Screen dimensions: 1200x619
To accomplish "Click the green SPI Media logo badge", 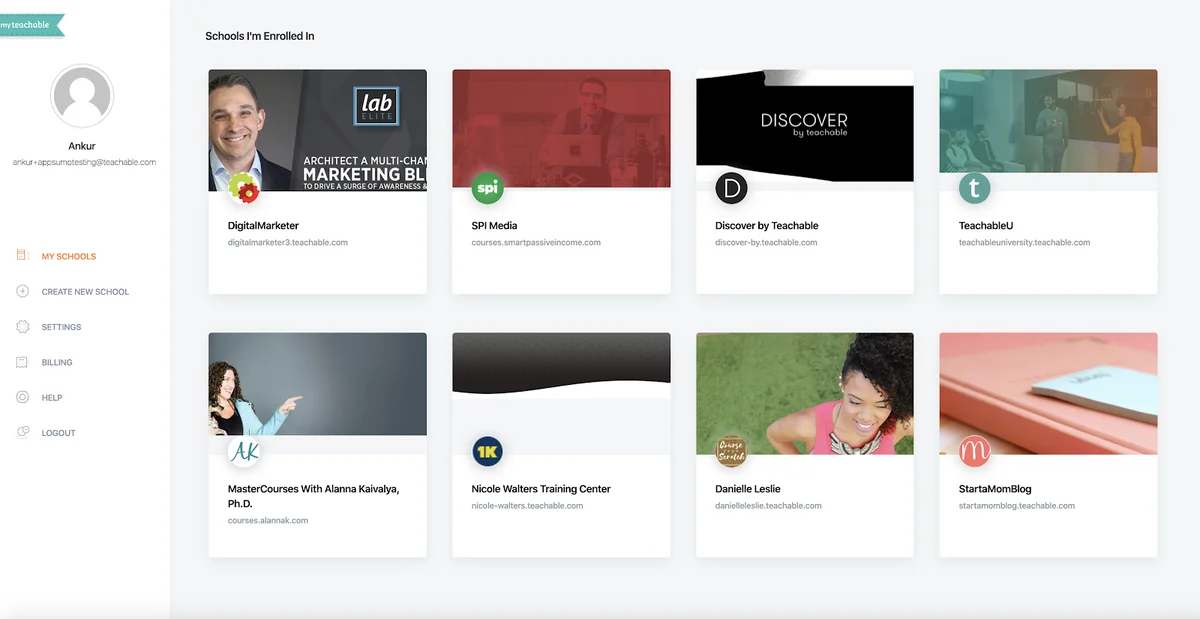I will (x=487, y=187).
